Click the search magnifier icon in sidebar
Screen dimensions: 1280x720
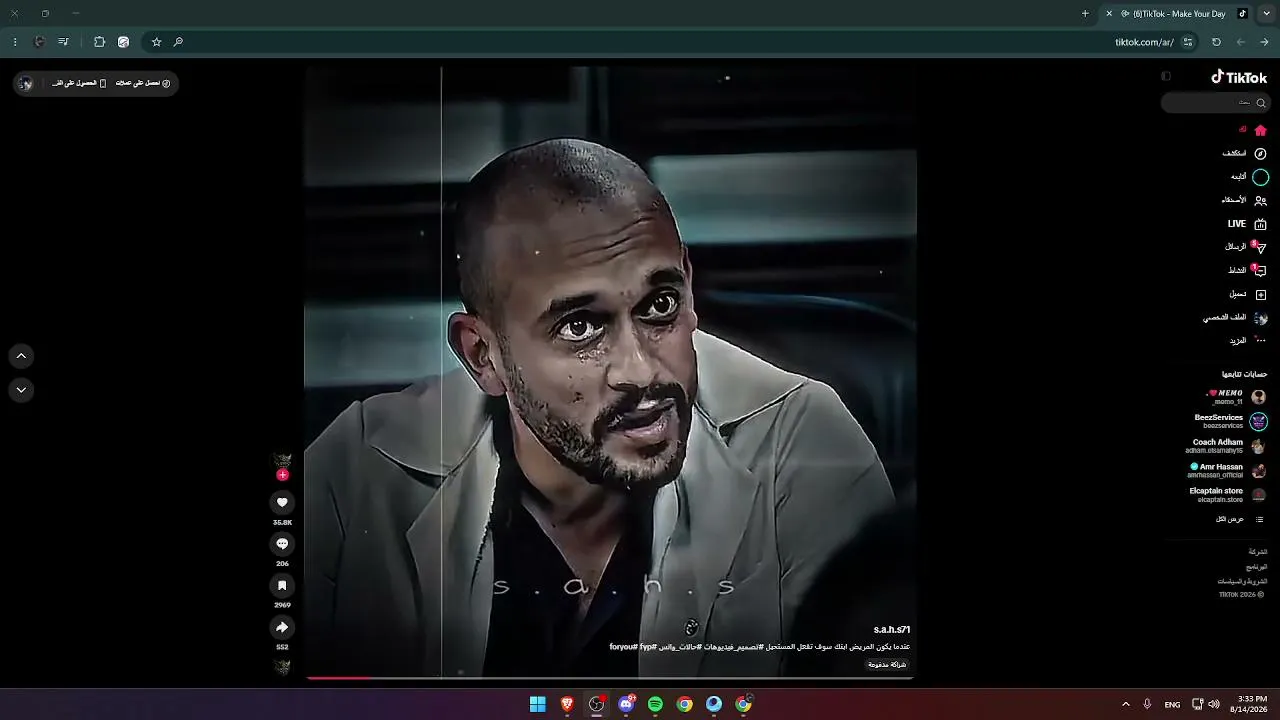(1261, 103)
